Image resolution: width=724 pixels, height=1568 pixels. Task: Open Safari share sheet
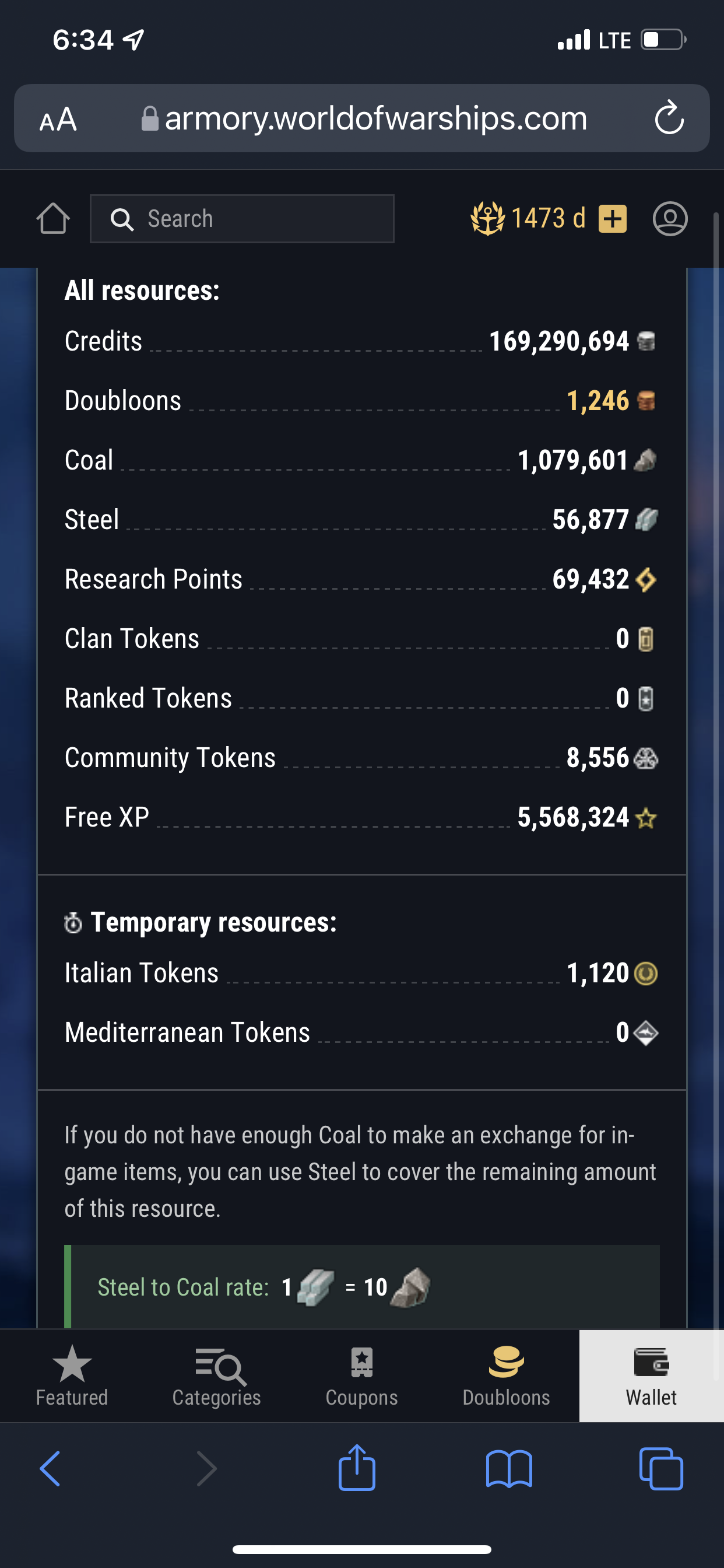[357, 1468]
